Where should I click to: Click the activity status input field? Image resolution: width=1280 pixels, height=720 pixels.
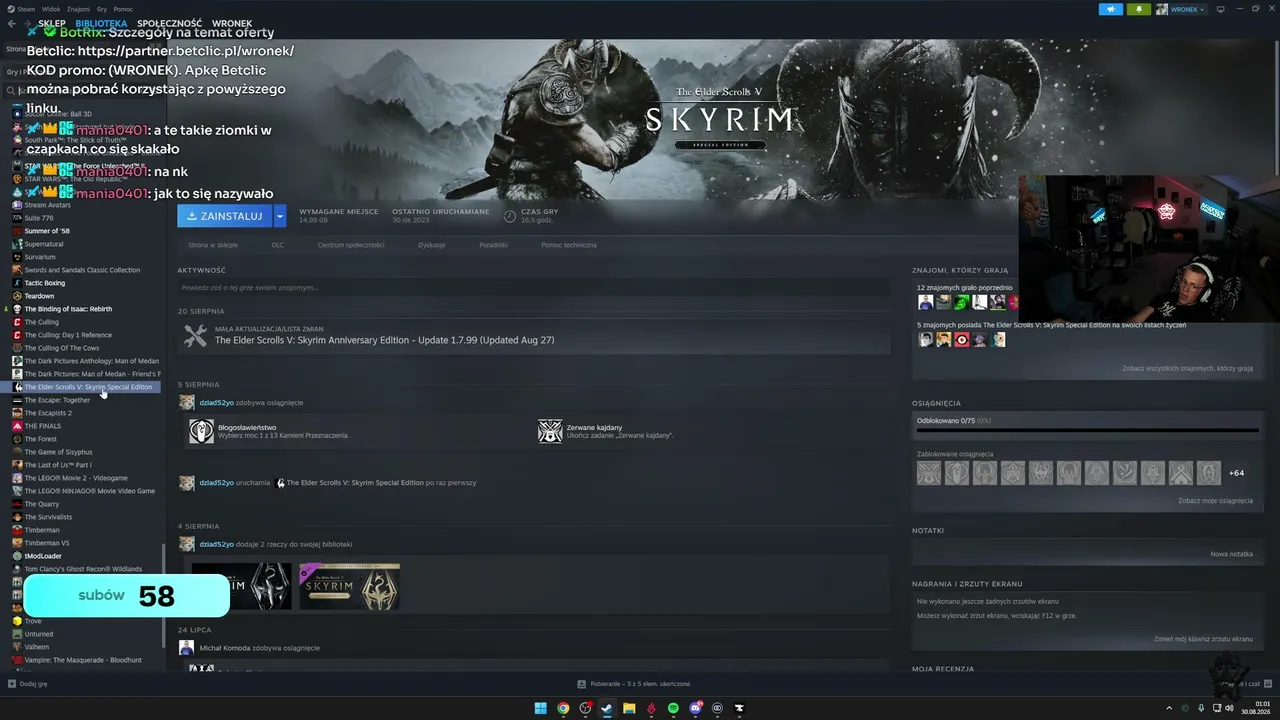pos(534,288)
